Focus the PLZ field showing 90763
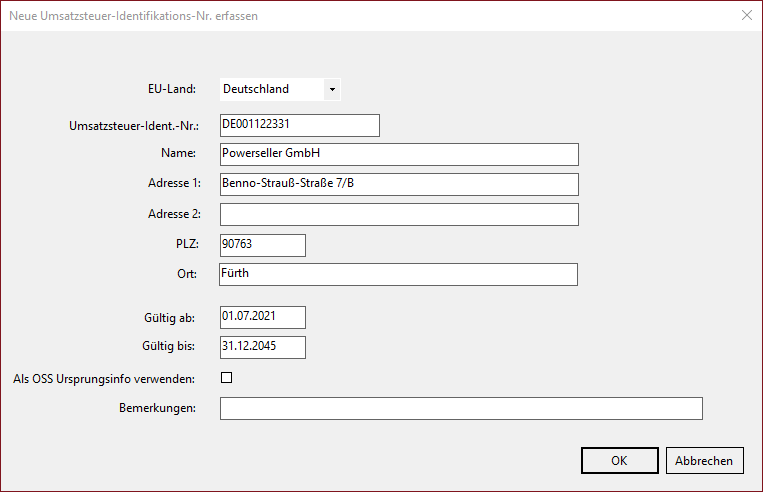The width and height of the screenshot is (763, 492). pos(262,245)
